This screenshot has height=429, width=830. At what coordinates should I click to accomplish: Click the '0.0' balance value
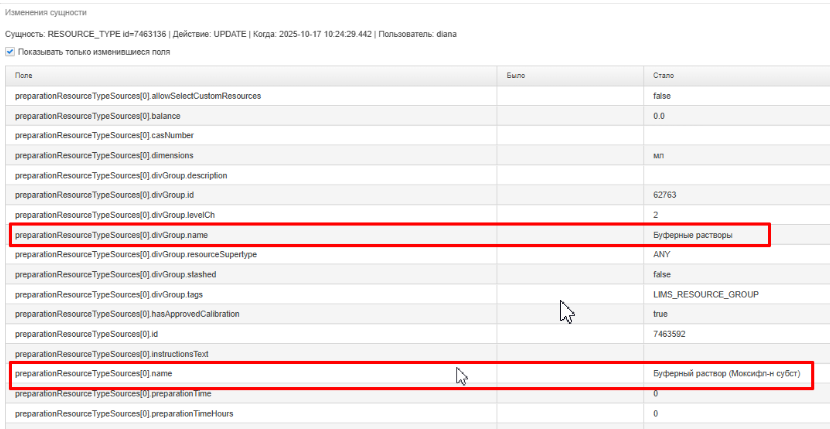point(659,115)
